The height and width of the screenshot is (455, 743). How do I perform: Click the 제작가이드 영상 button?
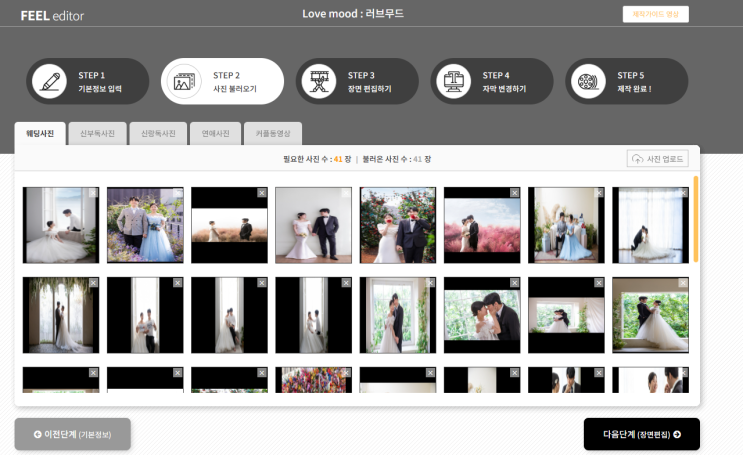coord(656,14)
